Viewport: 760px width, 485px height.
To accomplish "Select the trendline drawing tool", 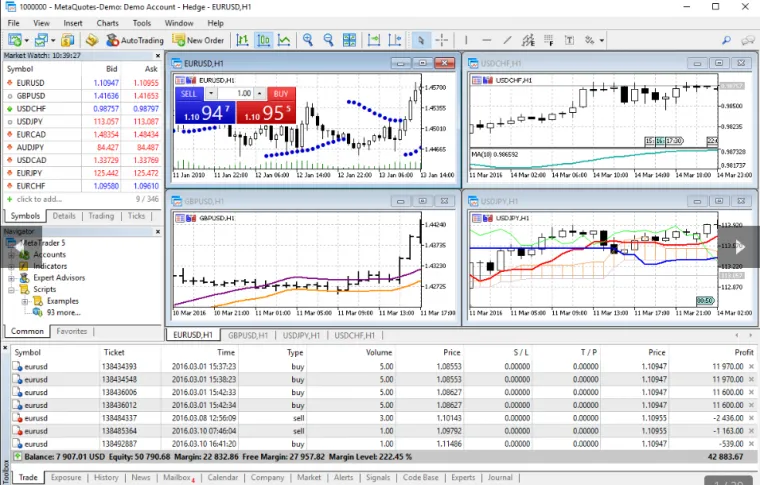I will 507,40.
